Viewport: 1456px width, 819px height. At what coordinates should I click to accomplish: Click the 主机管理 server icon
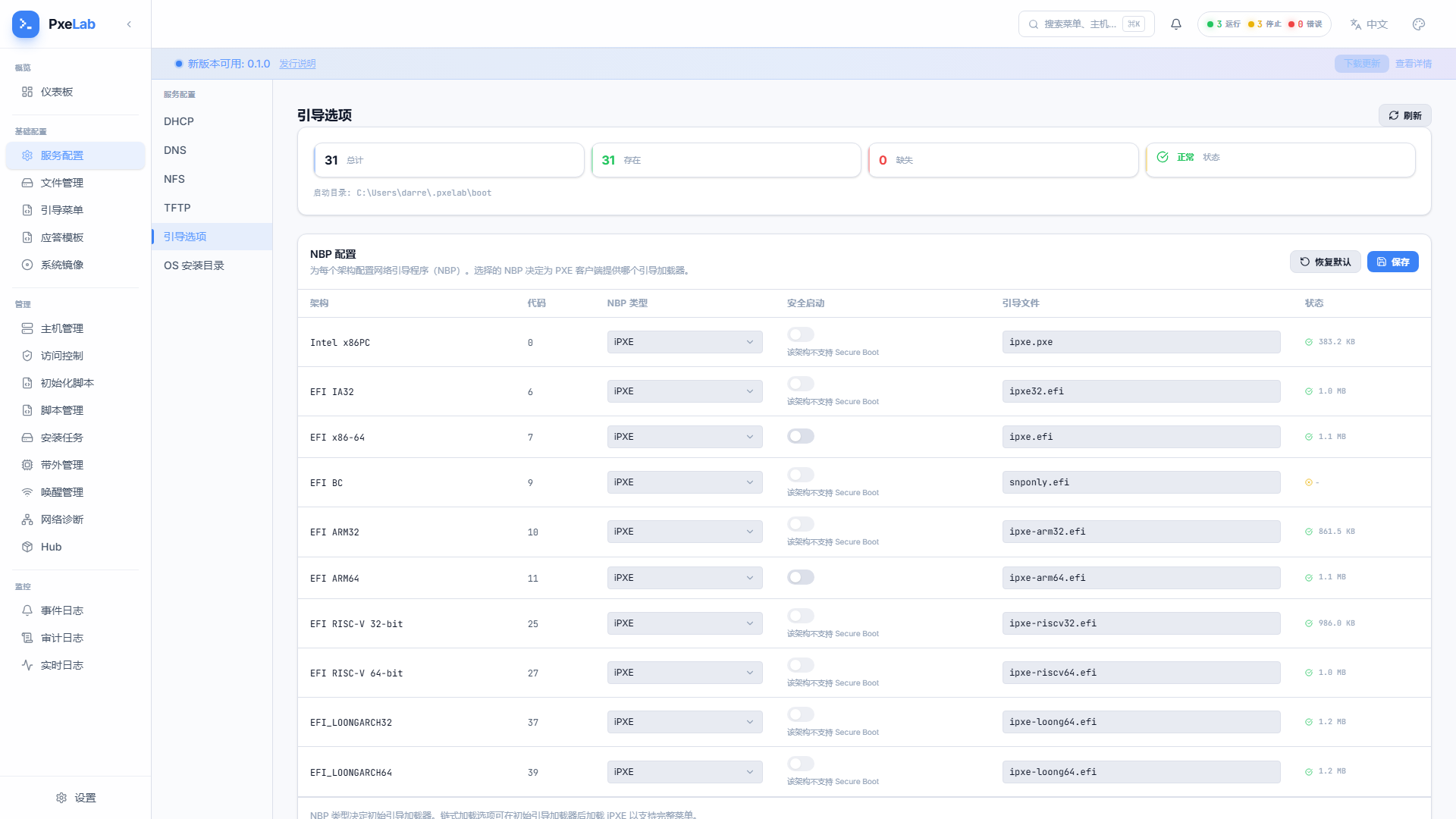[x=27, y=328]
